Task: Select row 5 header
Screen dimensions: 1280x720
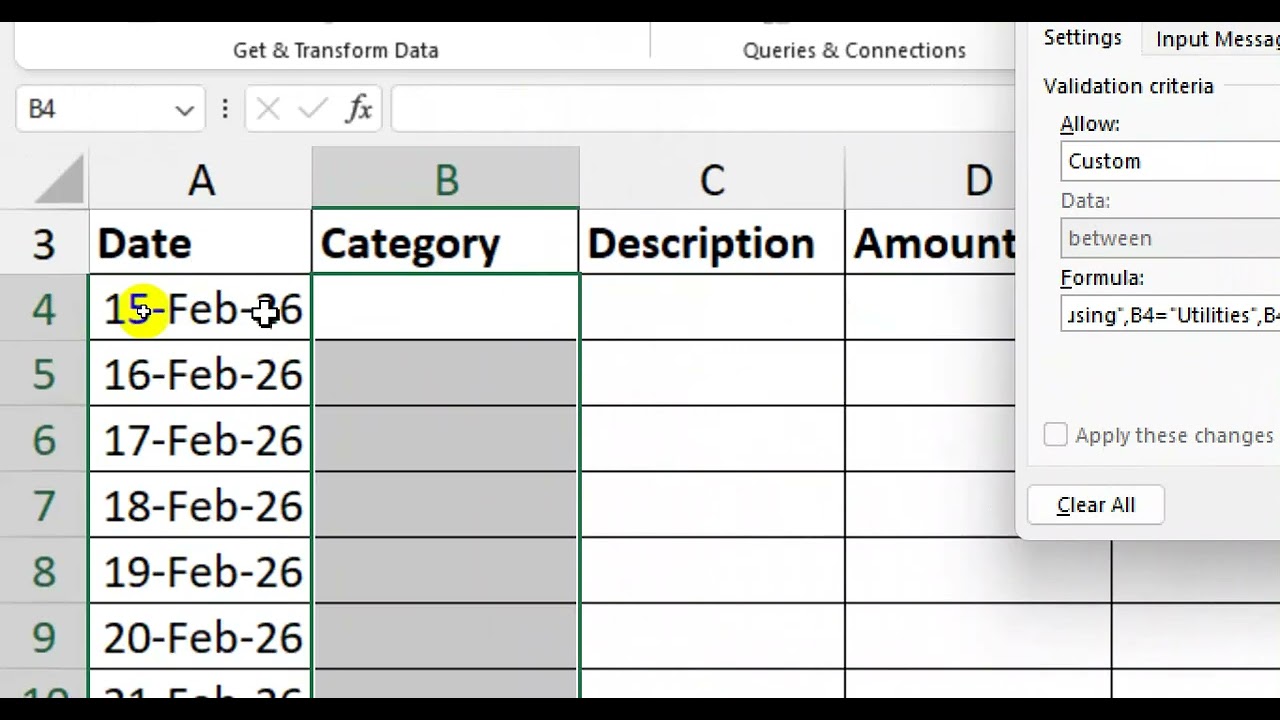Action: click(44, 374)
